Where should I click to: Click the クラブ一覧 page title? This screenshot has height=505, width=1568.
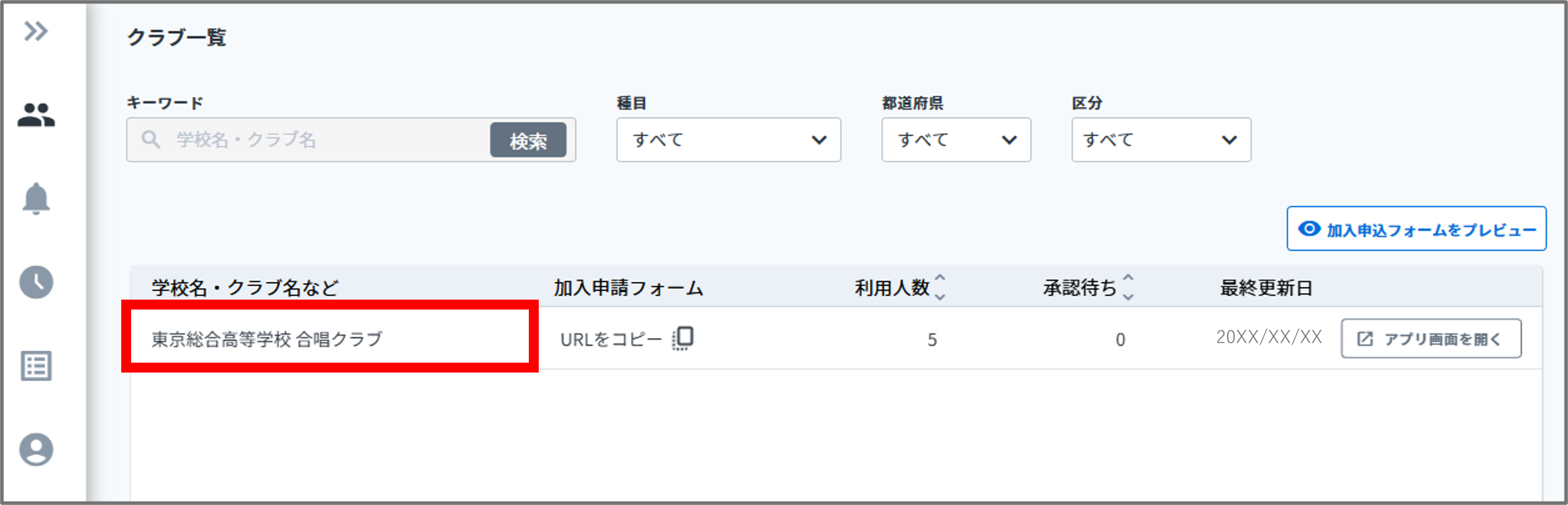point(177,37)
